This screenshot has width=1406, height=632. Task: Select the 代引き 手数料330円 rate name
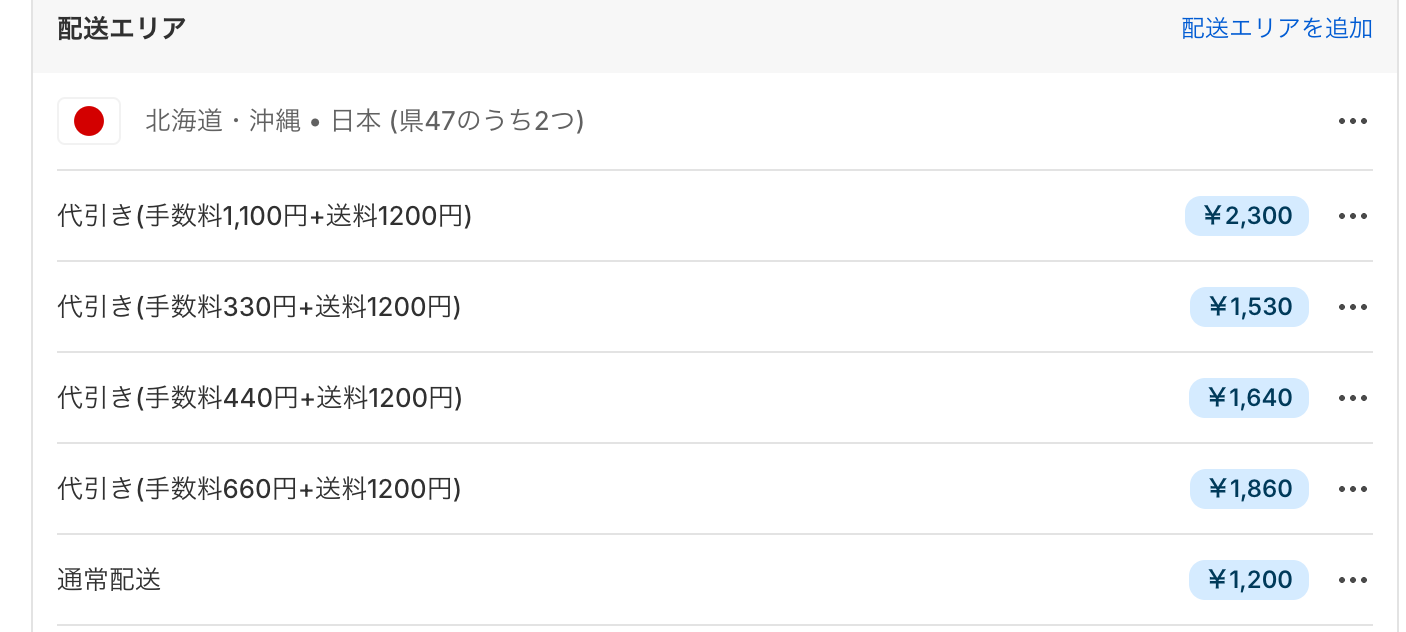pyautogui.click(x=259, y=307)
